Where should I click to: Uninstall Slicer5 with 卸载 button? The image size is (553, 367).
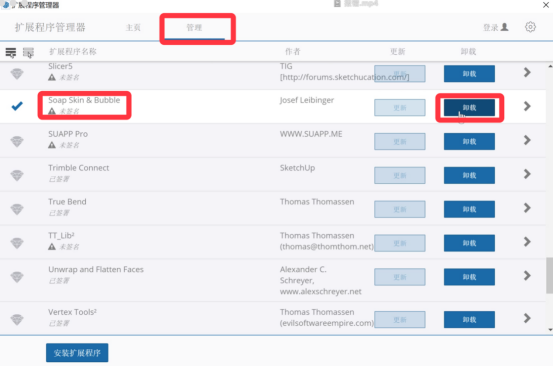coord(469,74)
